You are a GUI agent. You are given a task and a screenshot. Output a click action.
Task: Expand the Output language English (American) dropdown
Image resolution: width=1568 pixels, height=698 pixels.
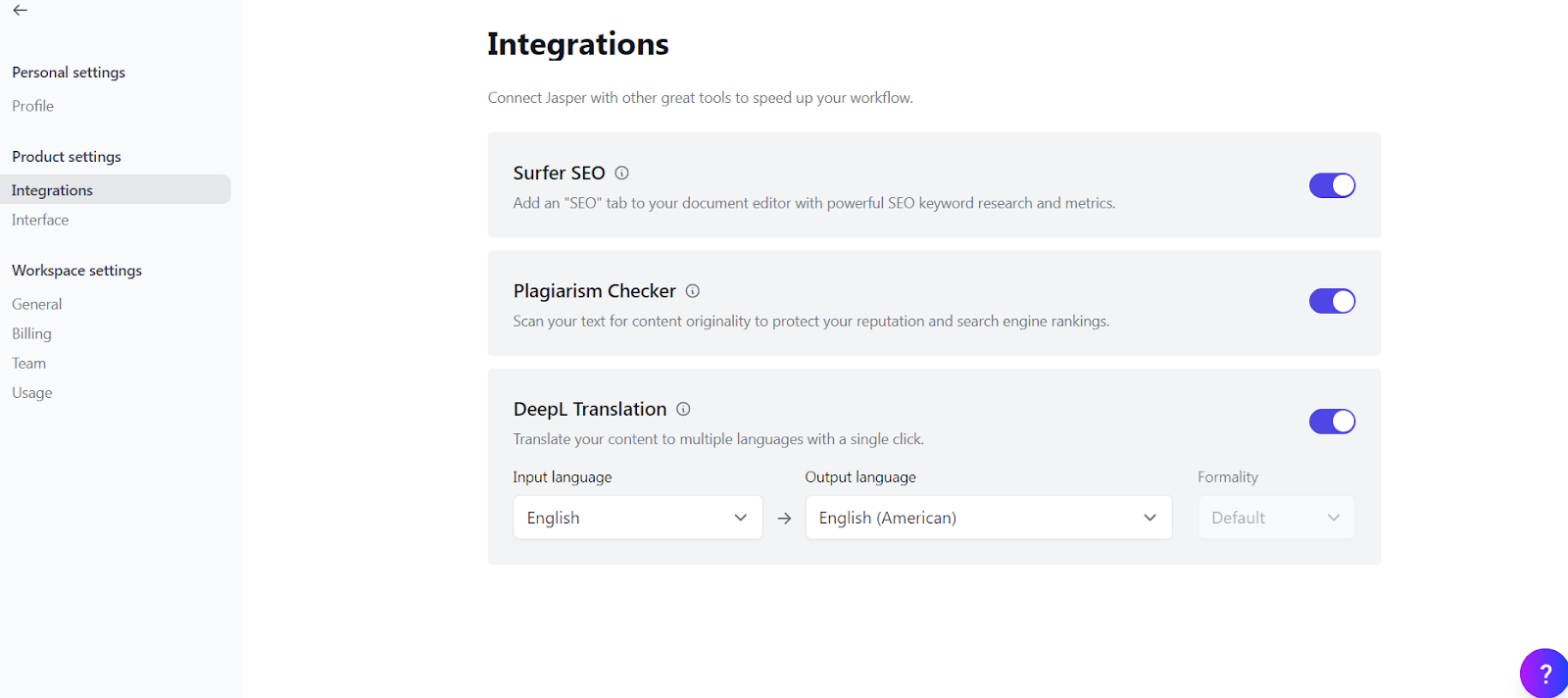point(989,518)
